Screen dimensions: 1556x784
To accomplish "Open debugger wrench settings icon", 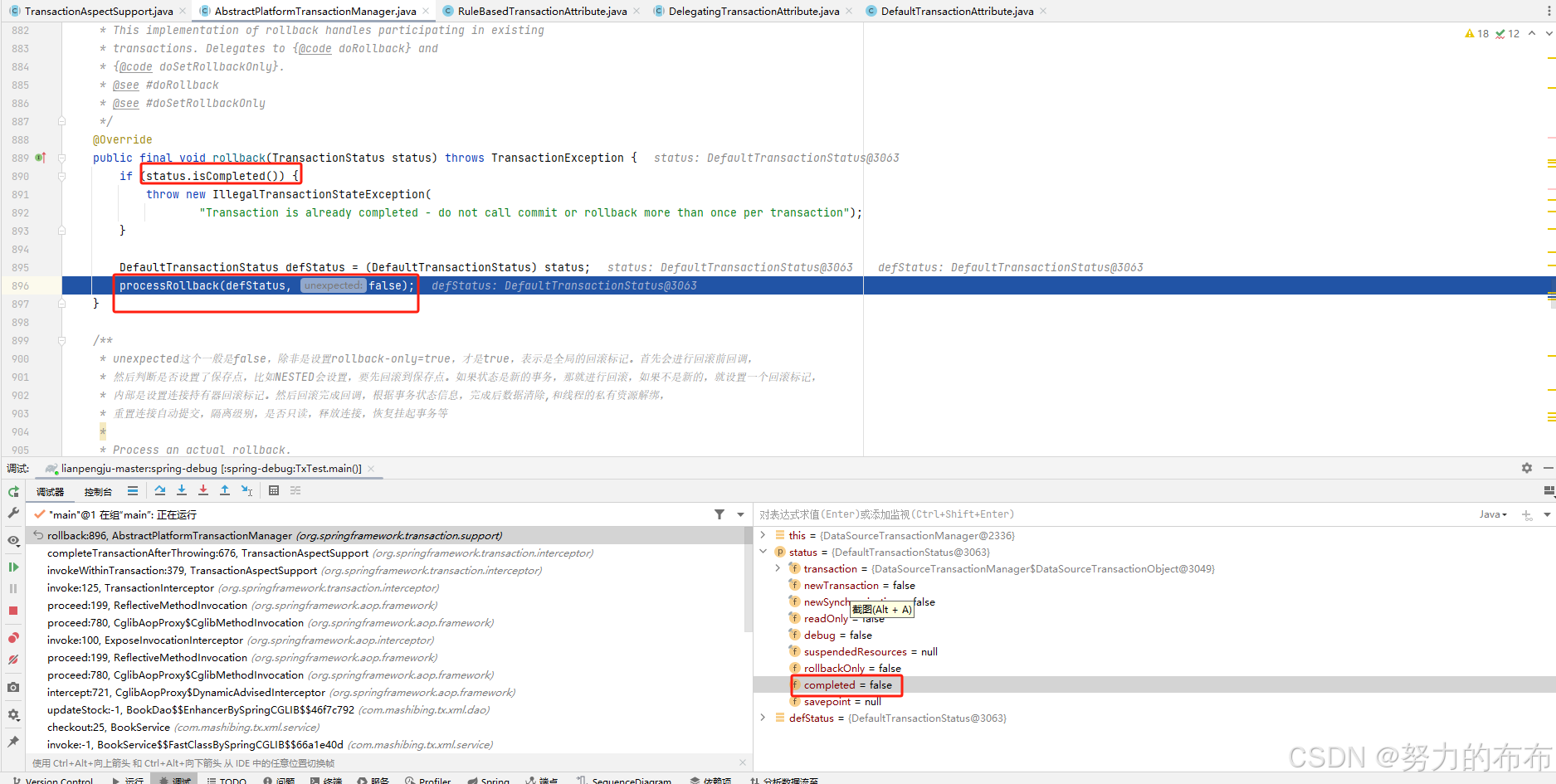I will tap(13, 514).
